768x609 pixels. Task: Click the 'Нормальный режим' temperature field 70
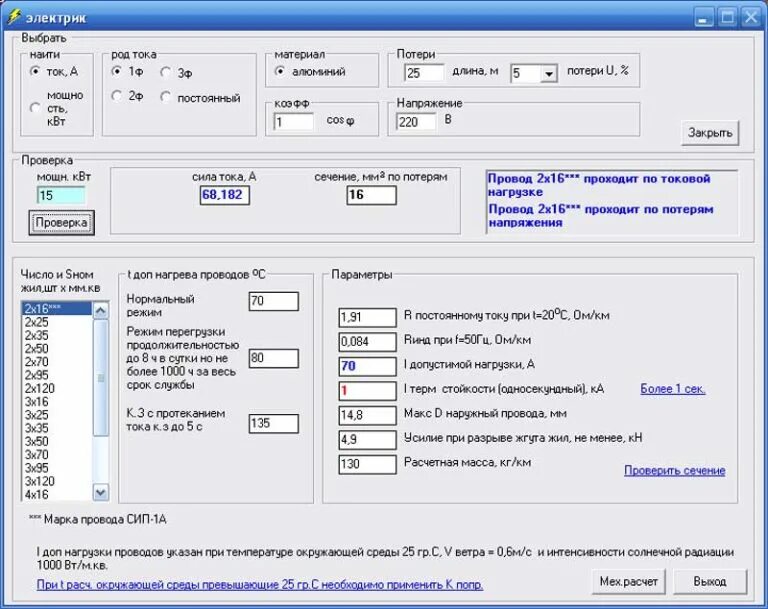coord(273,301)
